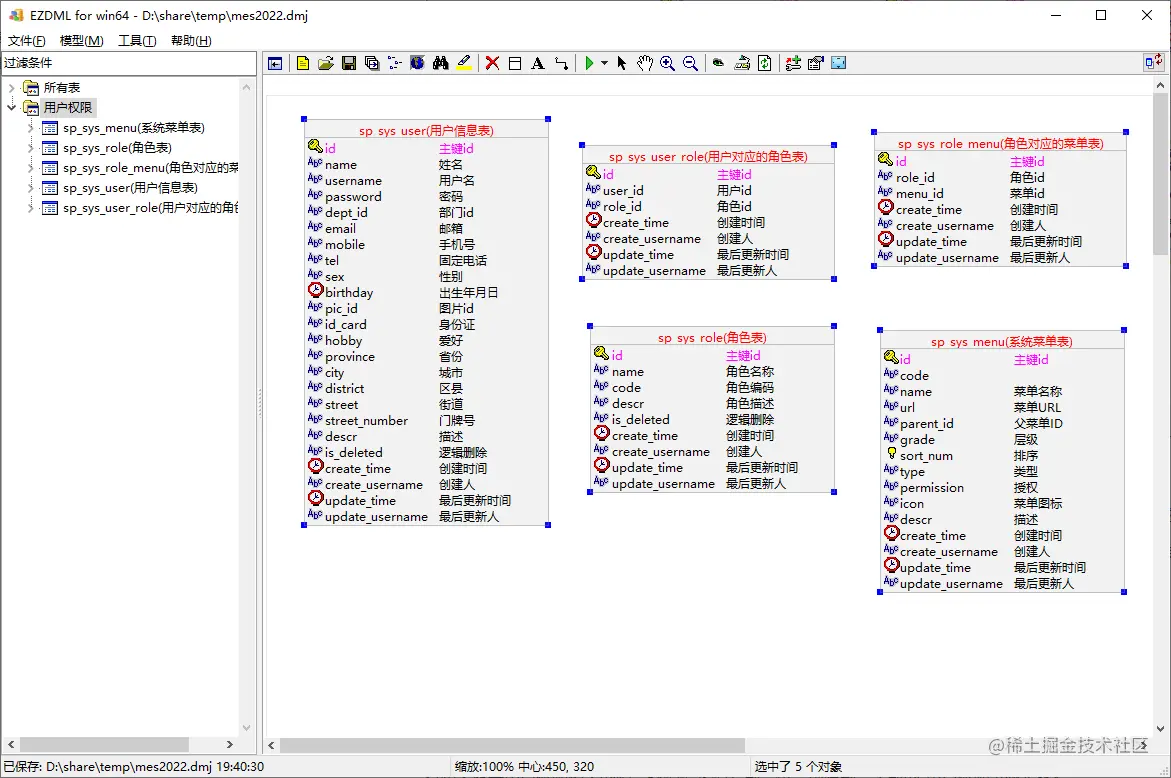
Task: Open the 文件(F) menu
Action: coord(27,40)
